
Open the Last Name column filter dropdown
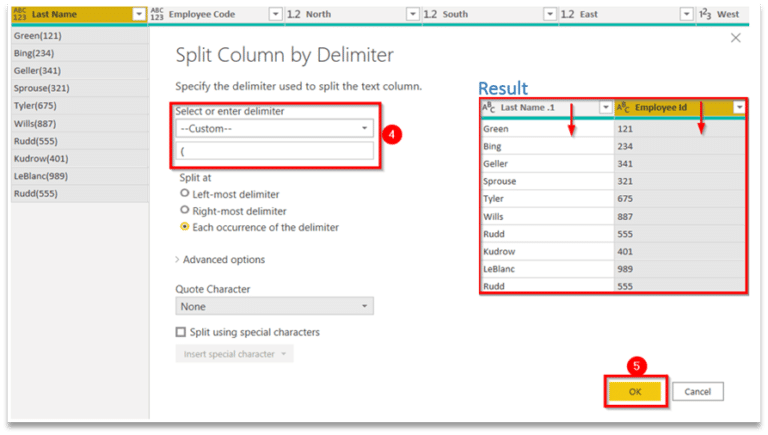[x=139, y=14]
